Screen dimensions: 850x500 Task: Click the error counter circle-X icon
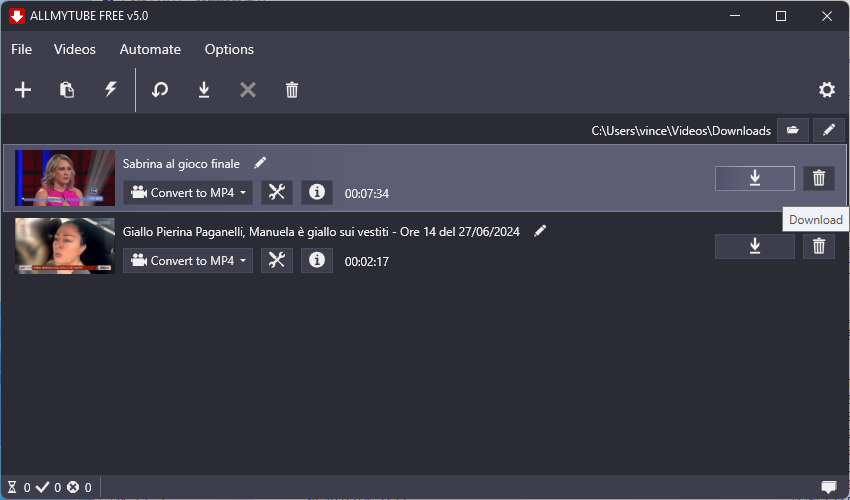click(73, 488)
